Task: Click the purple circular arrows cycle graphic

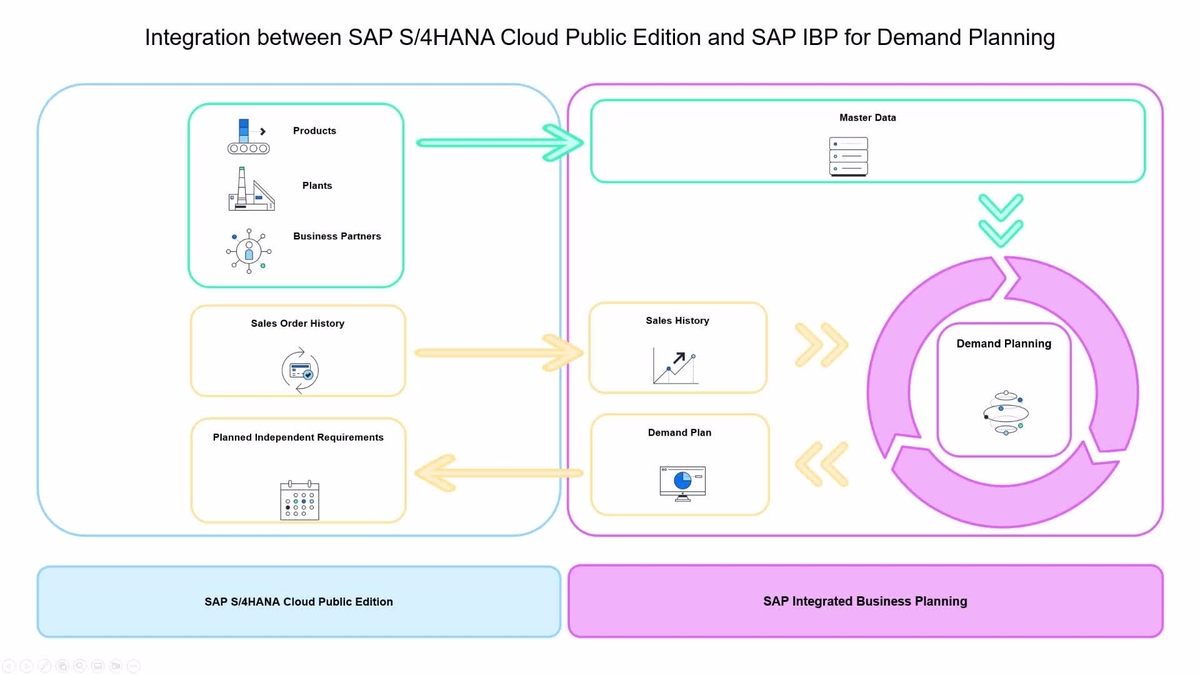Action: 1003,390
